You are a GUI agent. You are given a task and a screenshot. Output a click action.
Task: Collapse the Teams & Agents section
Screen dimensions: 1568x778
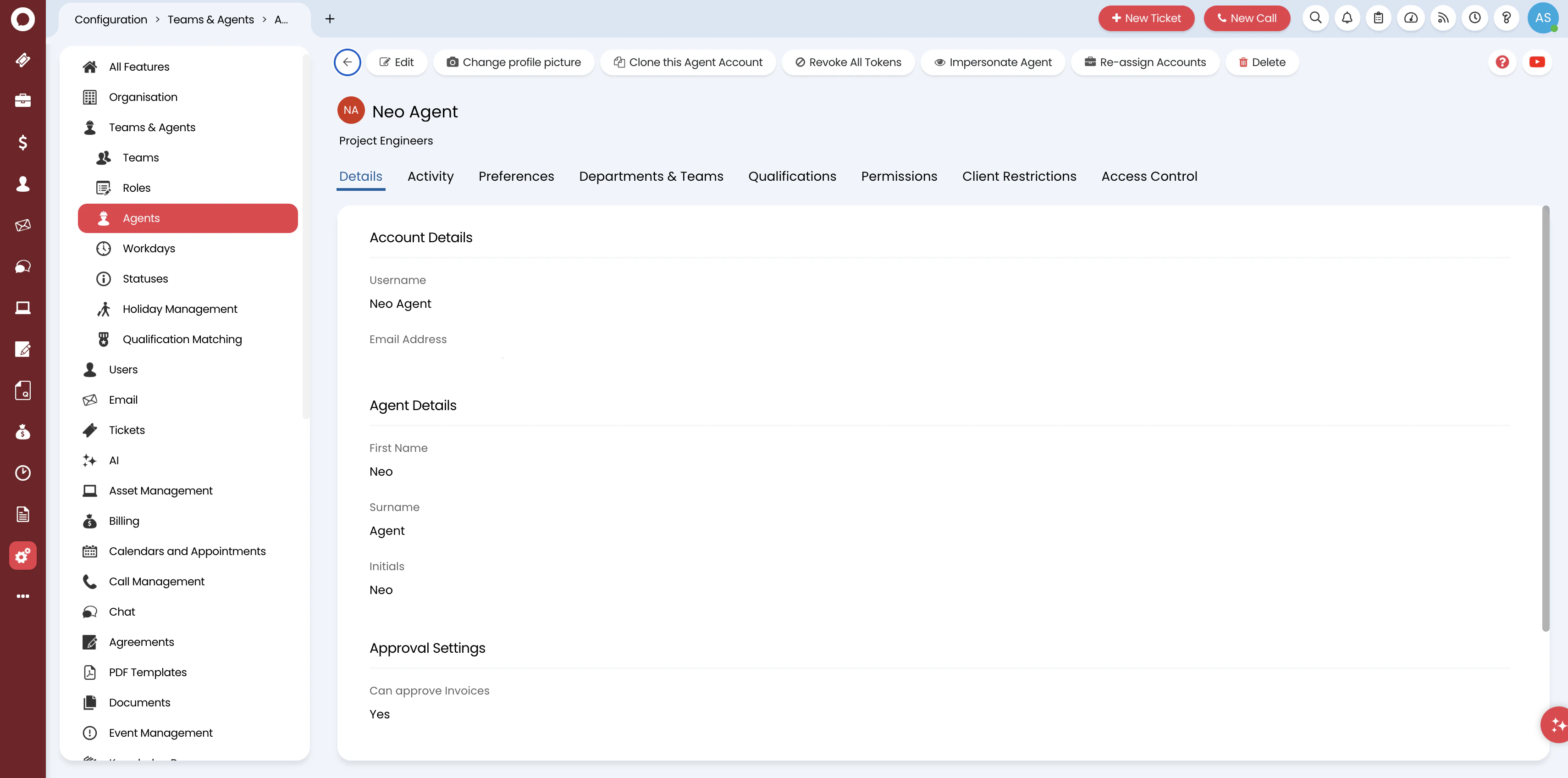152,127
